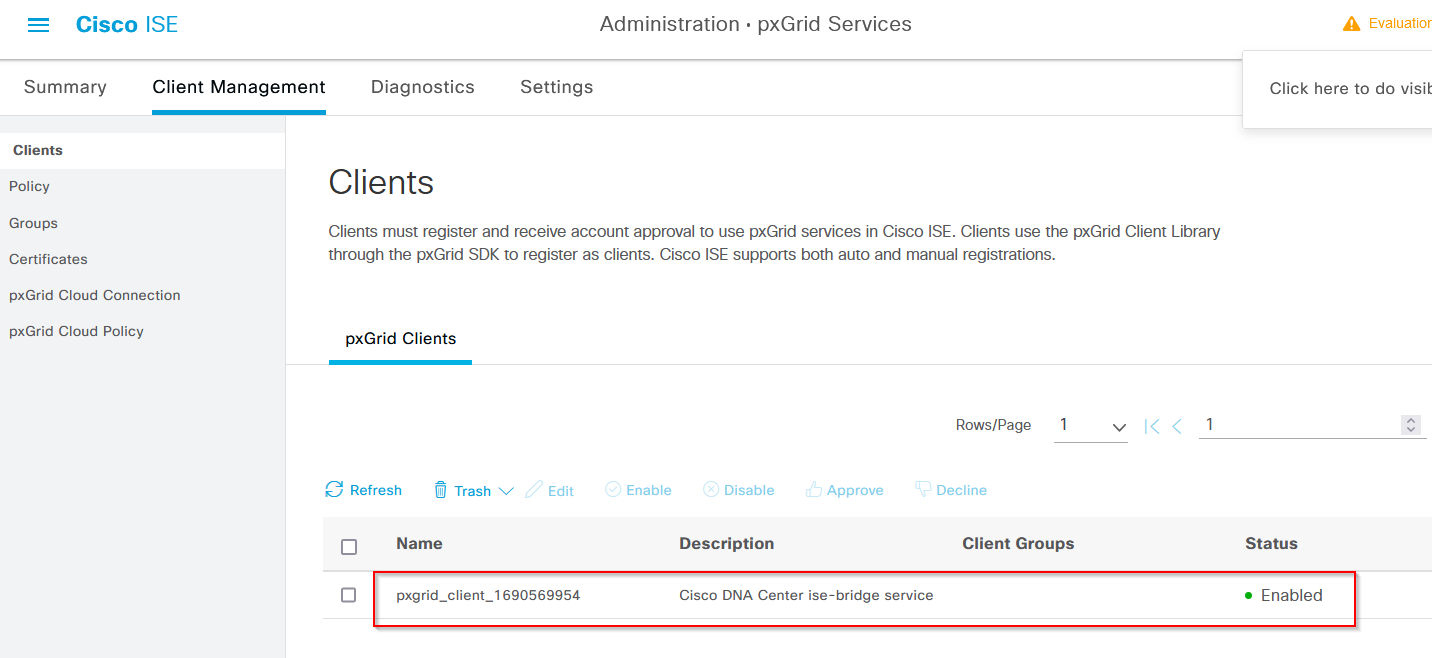
Task: Click the Trash bin icon
Action: (x=441, y=490)
